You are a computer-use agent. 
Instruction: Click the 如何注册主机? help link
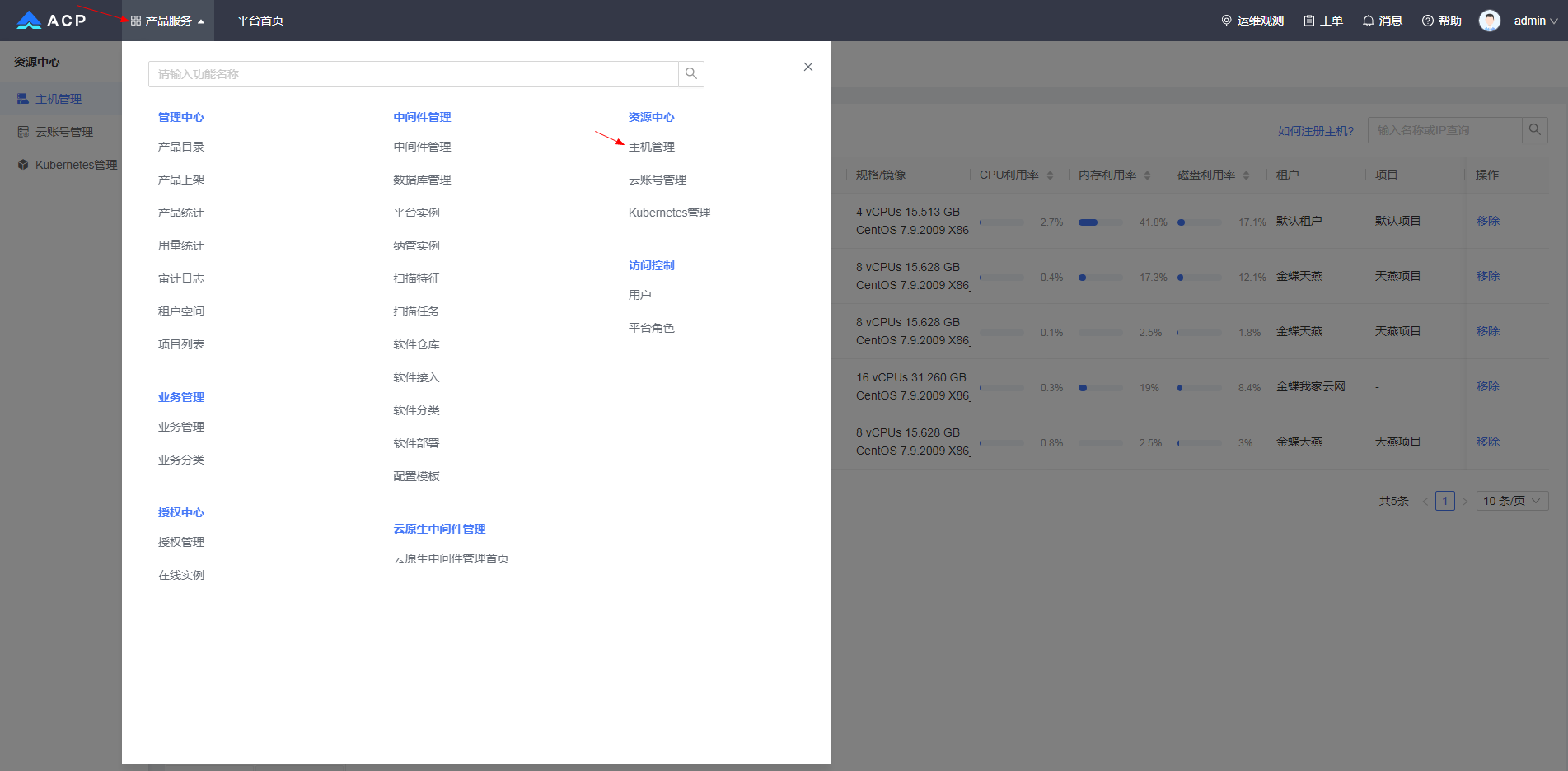pos(1316,131)
